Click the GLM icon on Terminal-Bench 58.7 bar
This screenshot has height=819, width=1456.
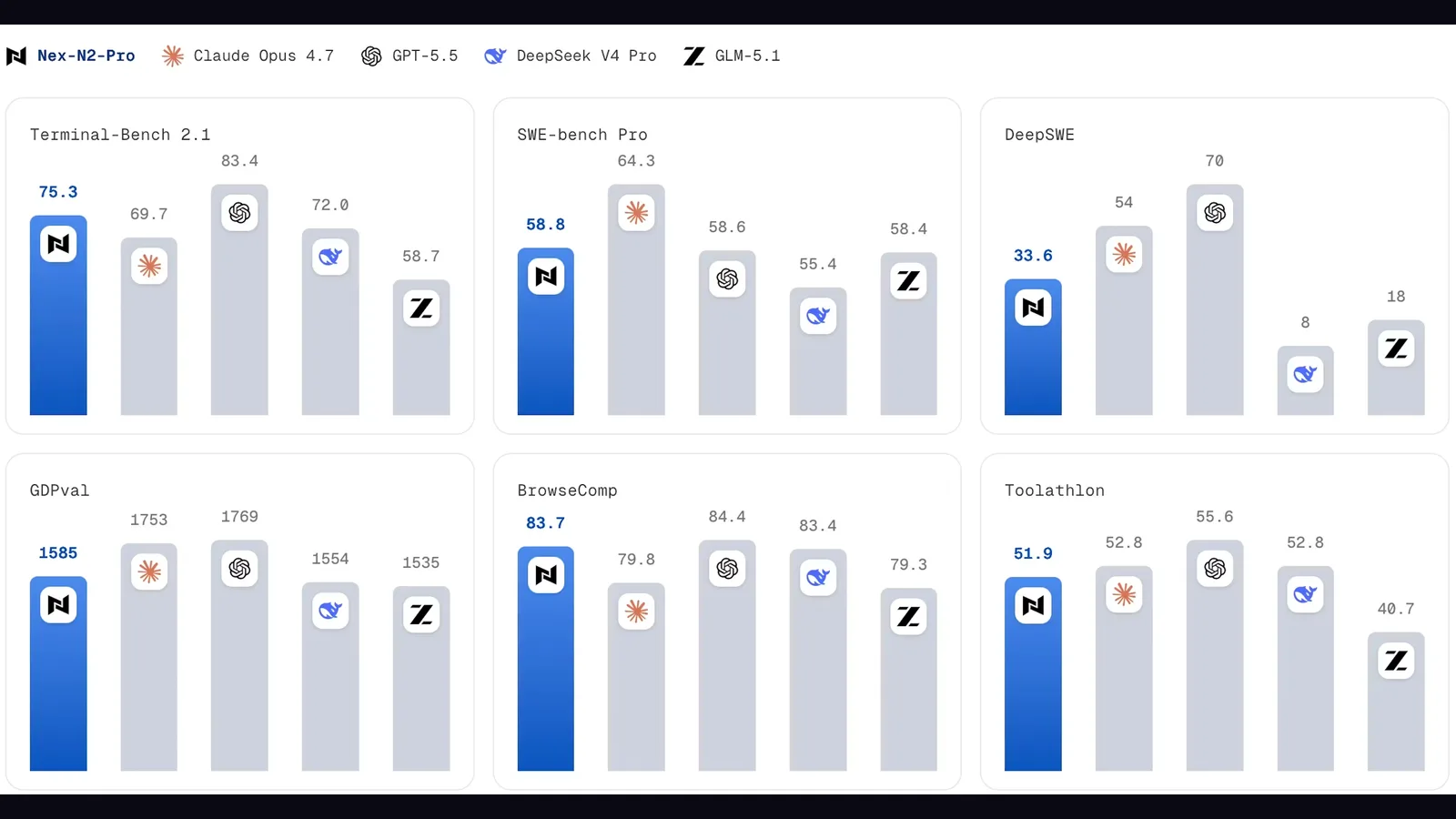421,308
